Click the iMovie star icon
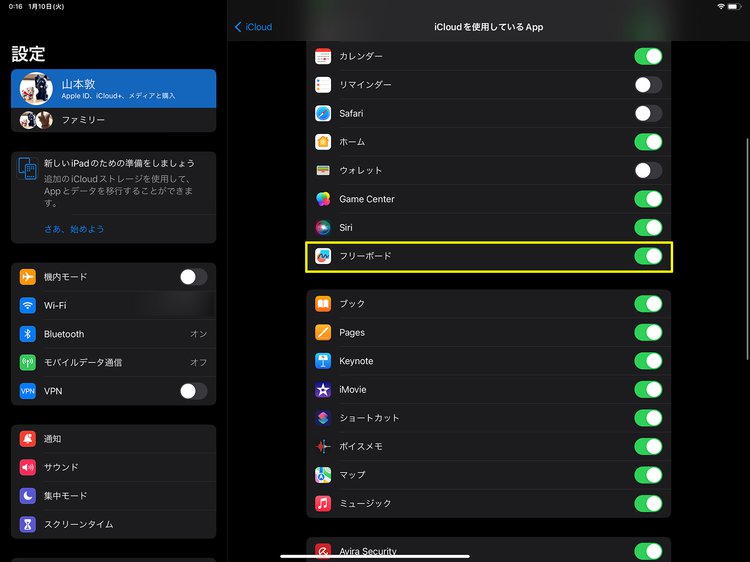The image size is (750, 562). click(x=323, y=389)
